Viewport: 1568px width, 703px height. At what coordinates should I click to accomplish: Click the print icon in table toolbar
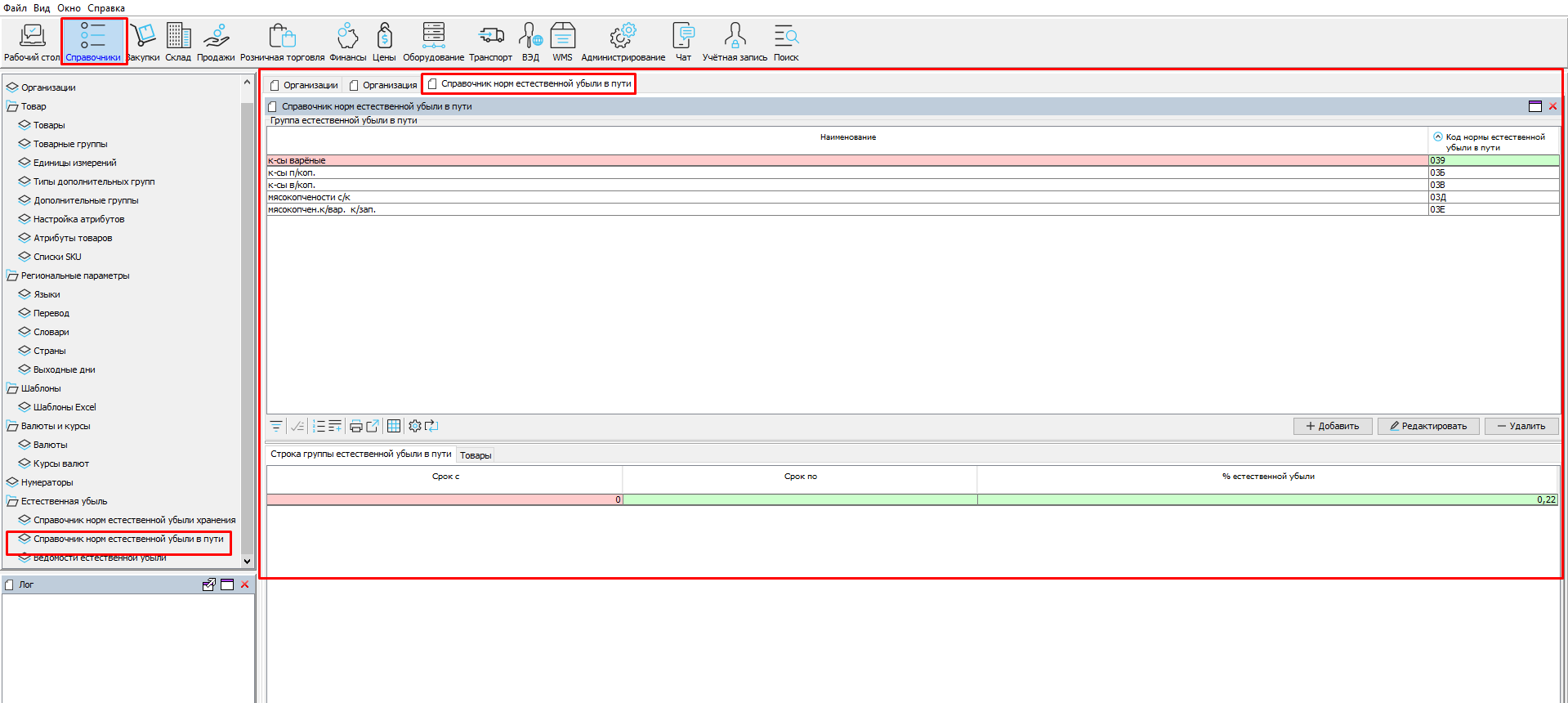[x=355, y=426]
